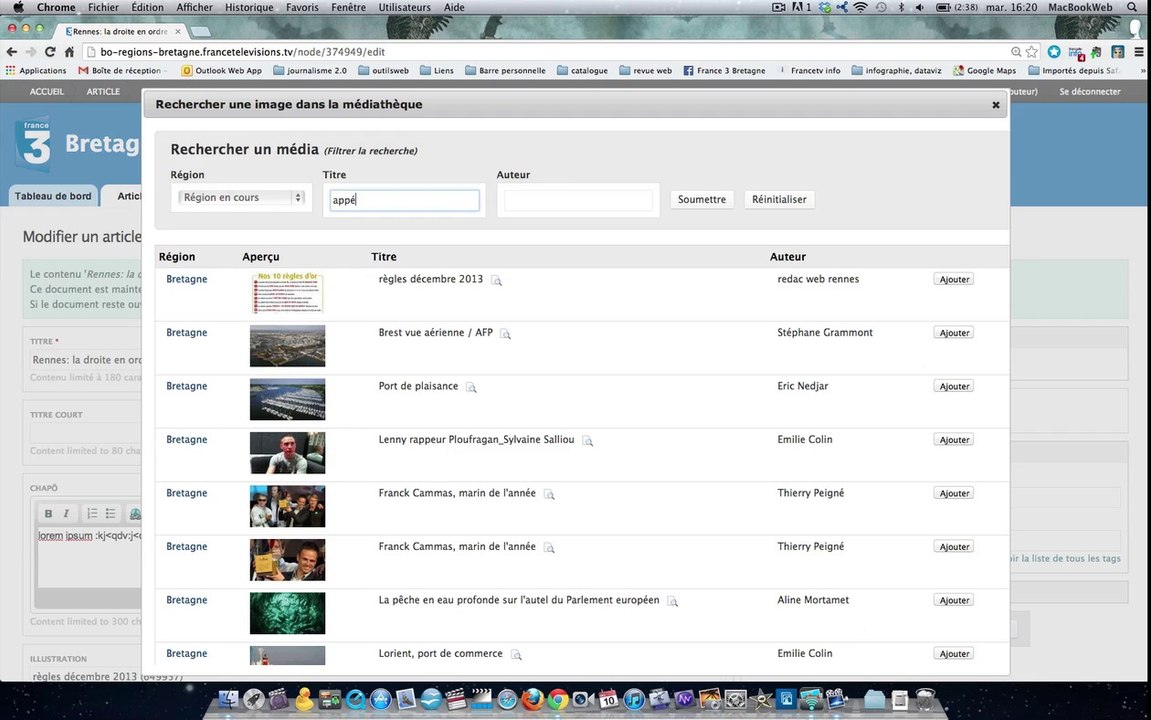
Task: Open iTunes from the Dock
Action: click(633, 699)
